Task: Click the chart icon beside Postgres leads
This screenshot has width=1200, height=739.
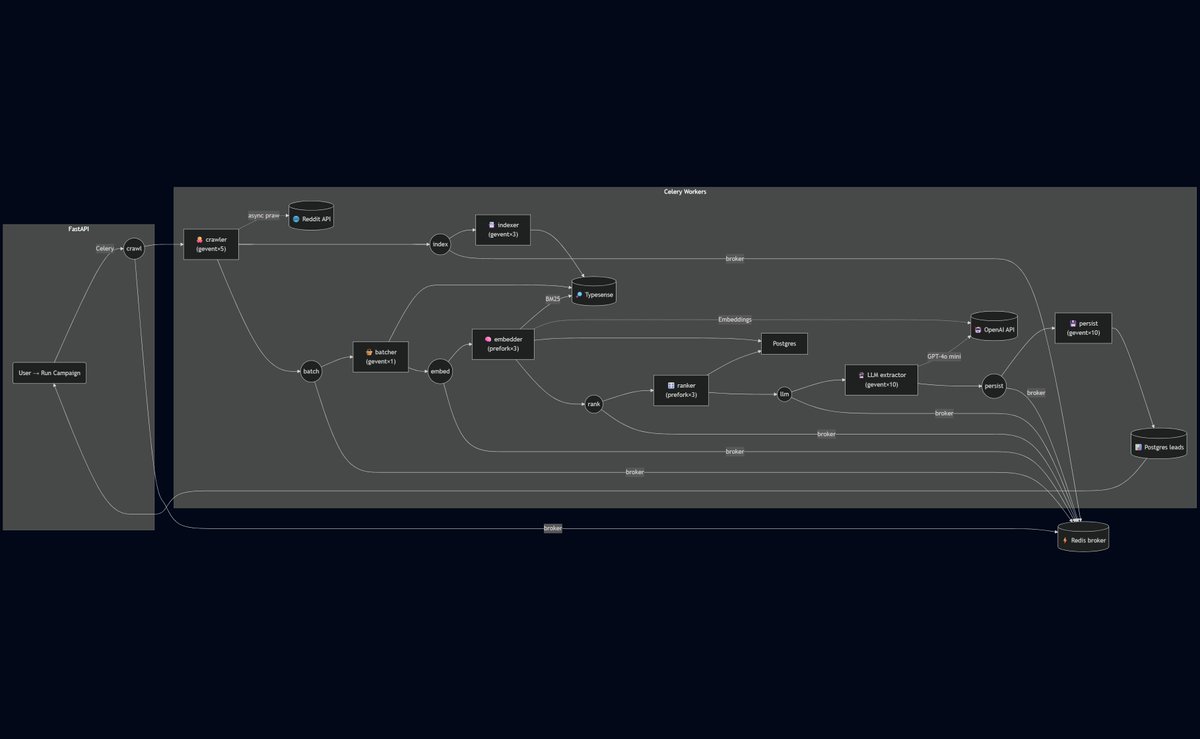Action: pyautogui.click(x=1139, y=447)
